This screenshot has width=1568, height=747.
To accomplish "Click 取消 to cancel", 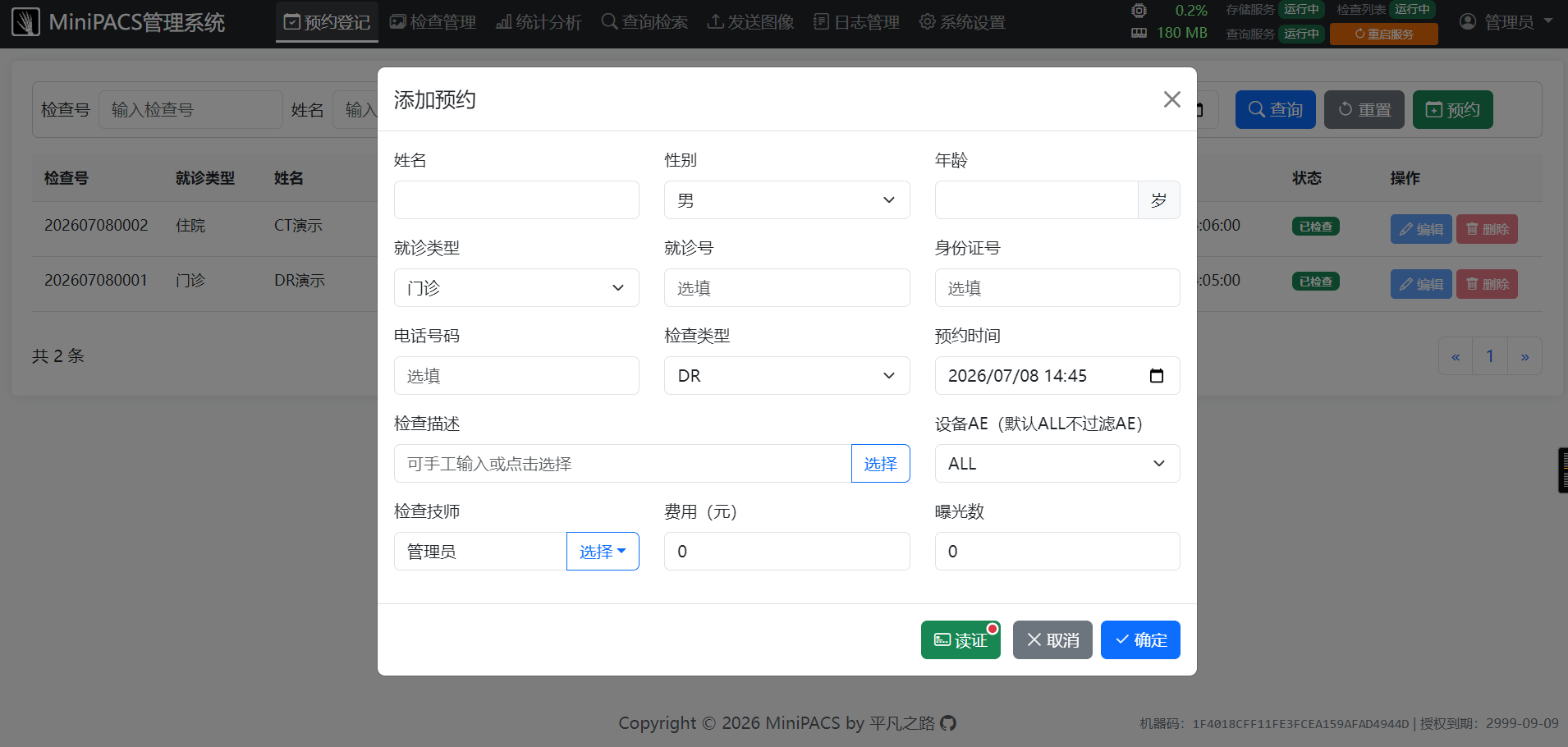I will pos(1052,639).
